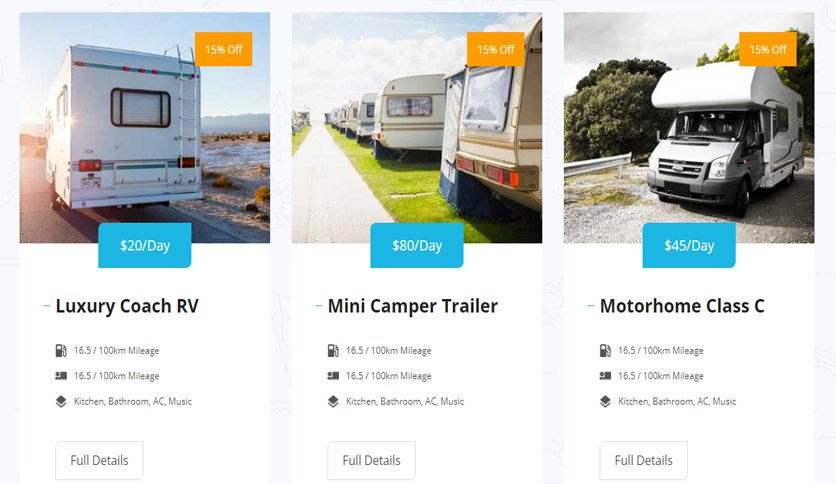Open the Motorhome Class C title link
836x484 pixels.
pos(682,306)
